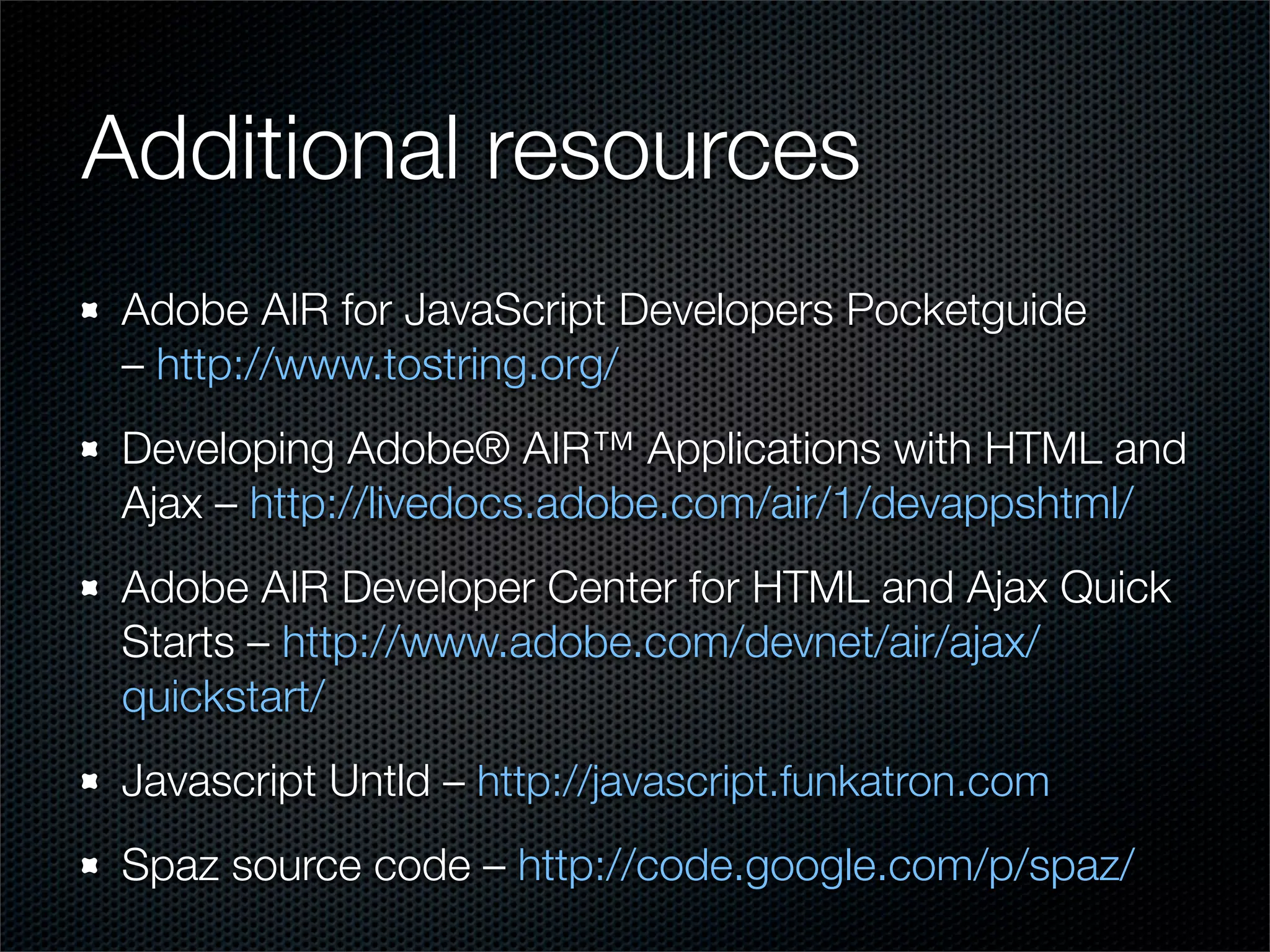Screen dimensions: 1270x952
Task: Click 'Adobe AIR Developer Center for HTML' text
Action: (x=494, y=588)
